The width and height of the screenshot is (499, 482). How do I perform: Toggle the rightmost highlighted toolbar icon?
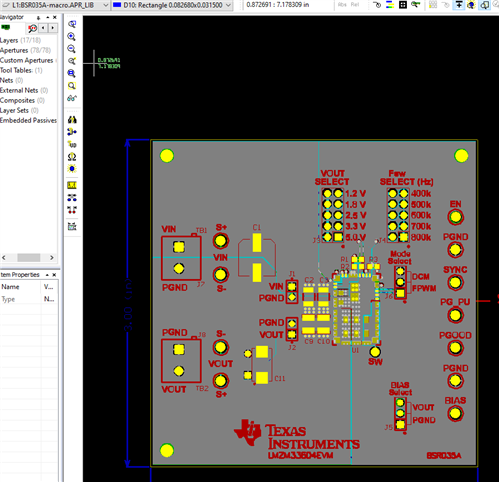pos(485,5)
